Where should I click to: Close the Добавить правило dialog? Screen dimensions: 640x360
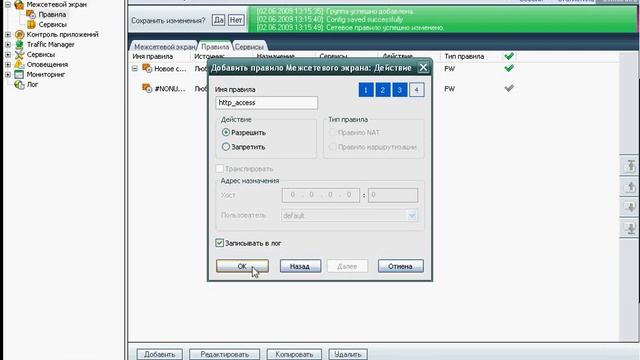point(423,67)
